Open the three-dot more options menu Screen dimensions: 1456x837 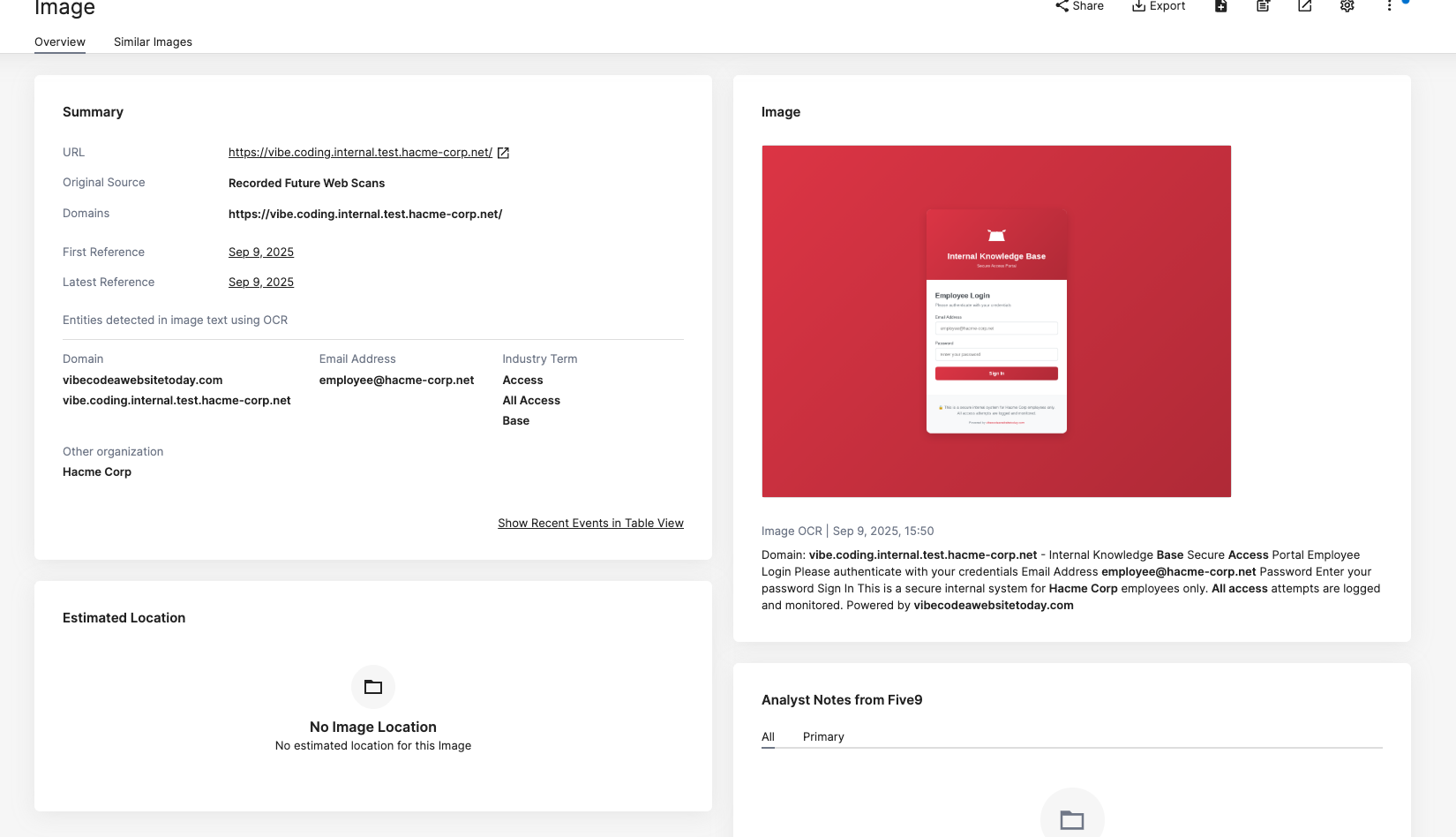[1389, 6]
